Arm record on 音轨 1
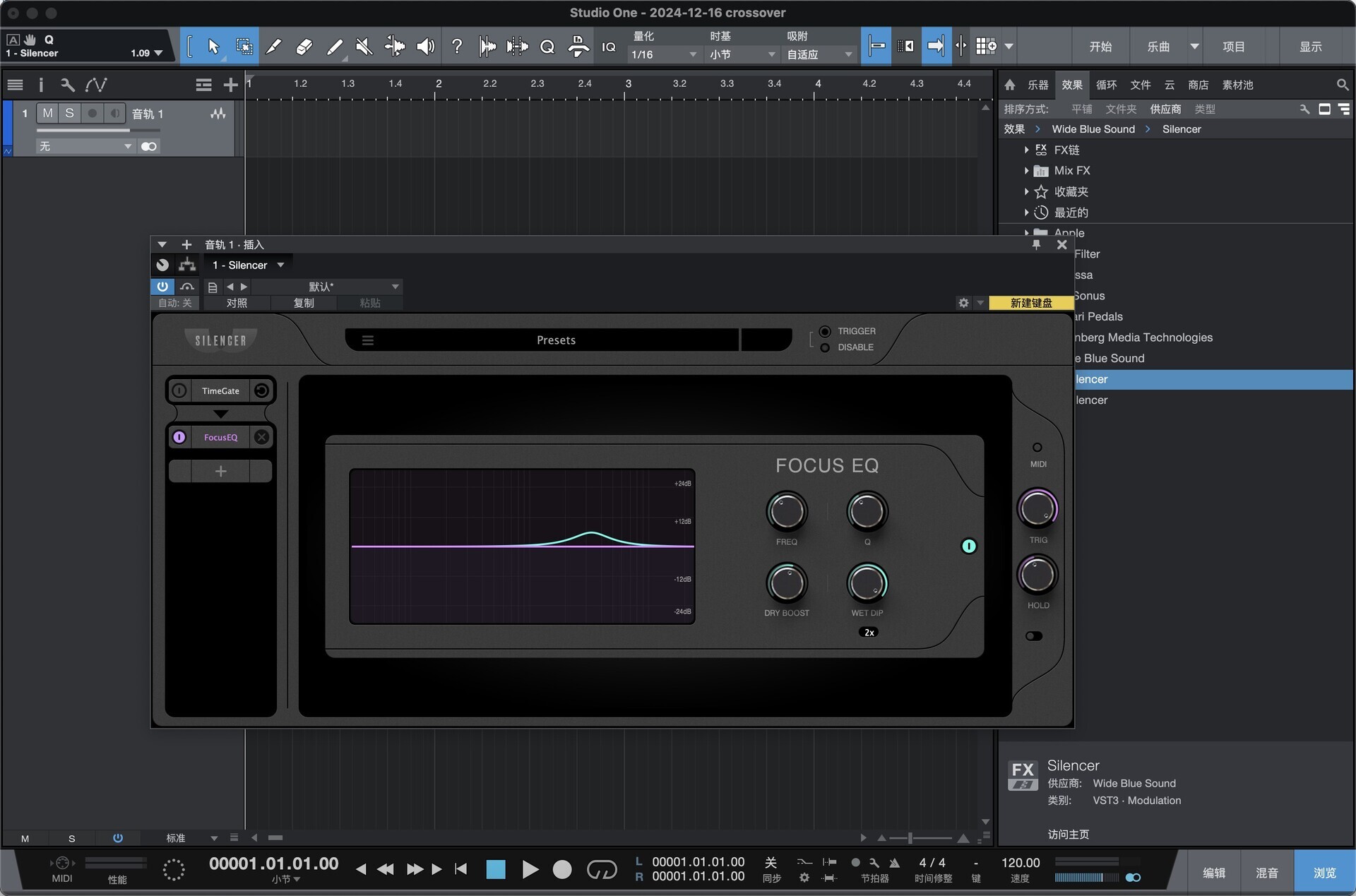Image resolution: width=1356 pixels, height=896 pixels. [92, 113]
